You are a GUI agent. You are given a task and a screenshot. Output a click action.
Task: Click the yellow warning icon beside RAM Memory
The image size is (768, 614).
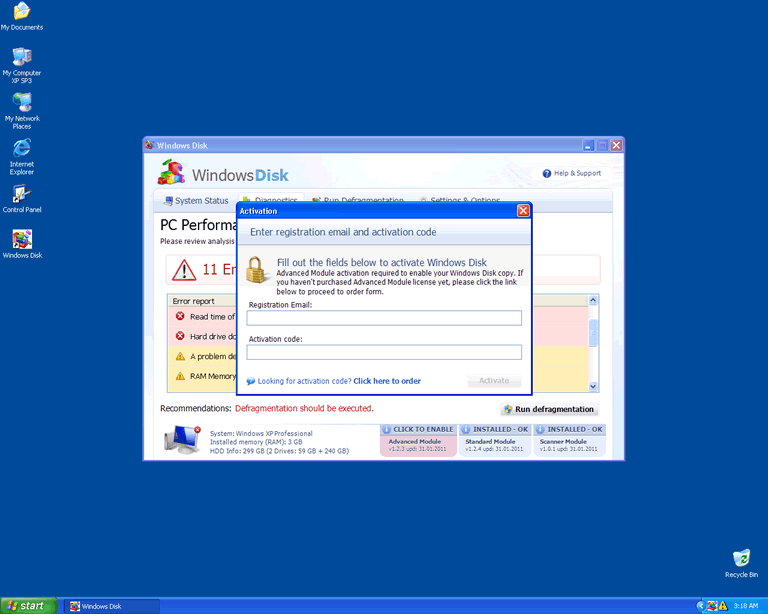180,376
